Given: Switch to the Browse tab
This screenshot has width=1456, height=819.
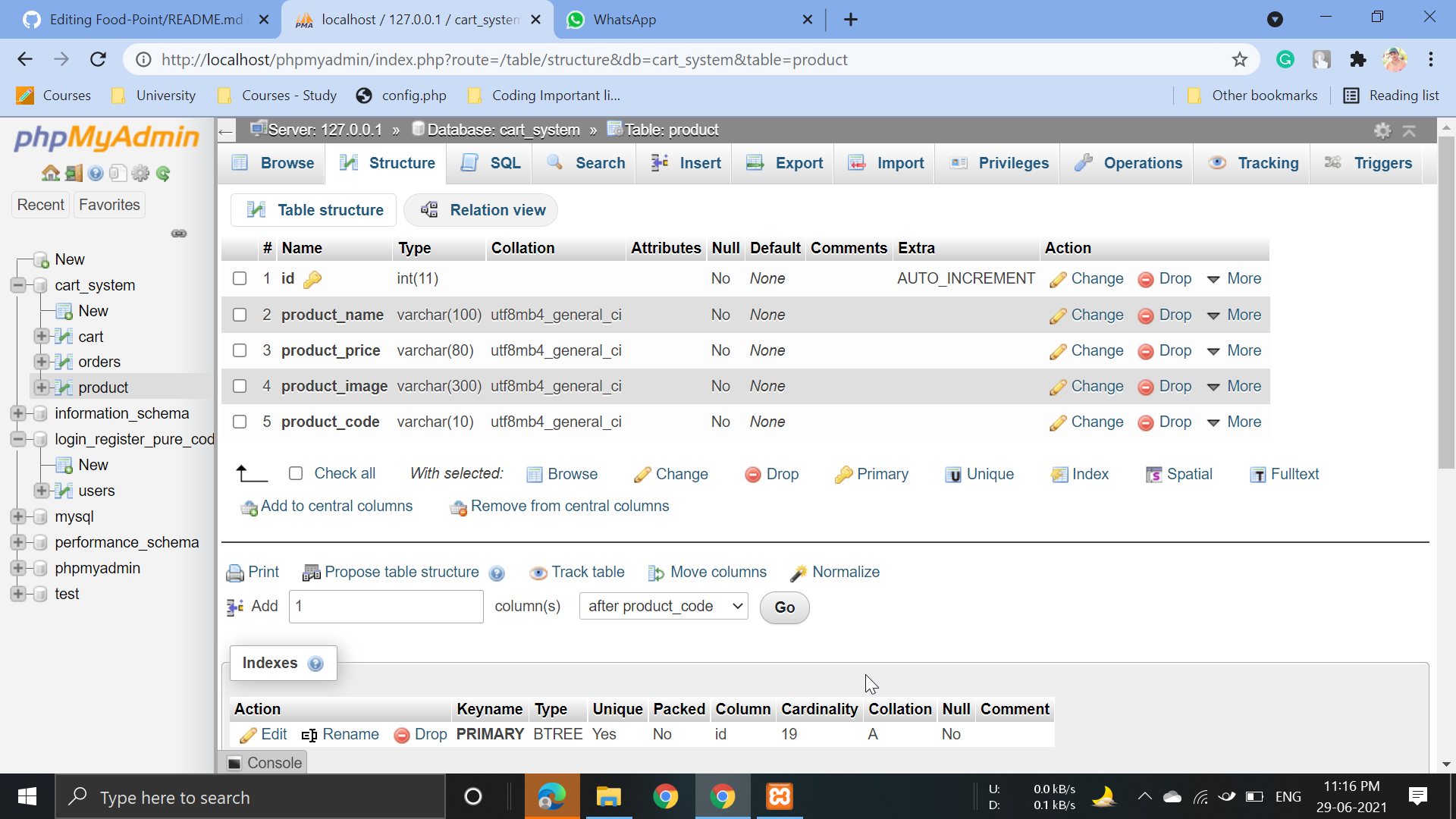Looking at the screenshot, I should point(273,163).
